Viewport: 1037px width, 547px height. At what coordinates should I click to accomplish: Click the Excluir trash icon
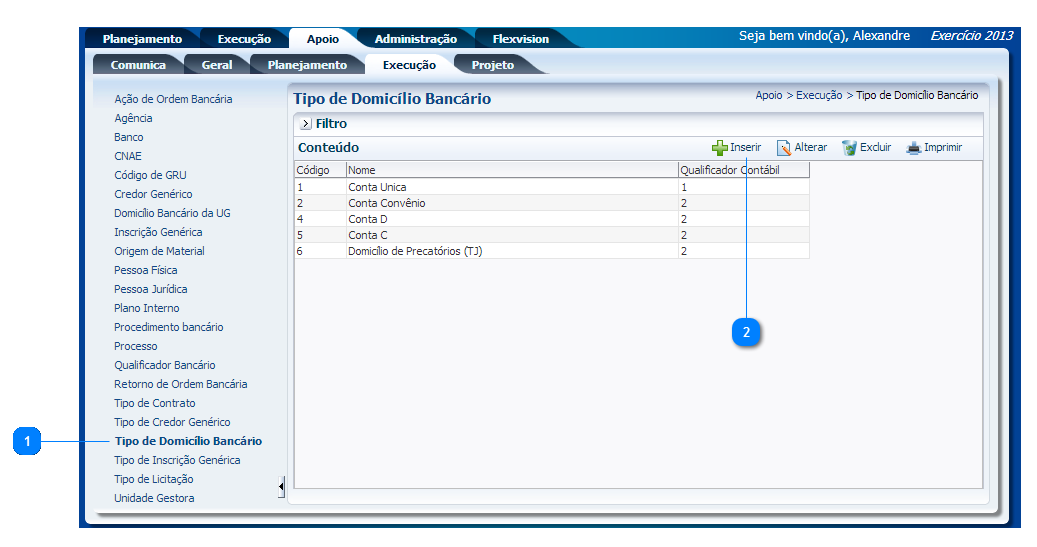coord(849,148)
